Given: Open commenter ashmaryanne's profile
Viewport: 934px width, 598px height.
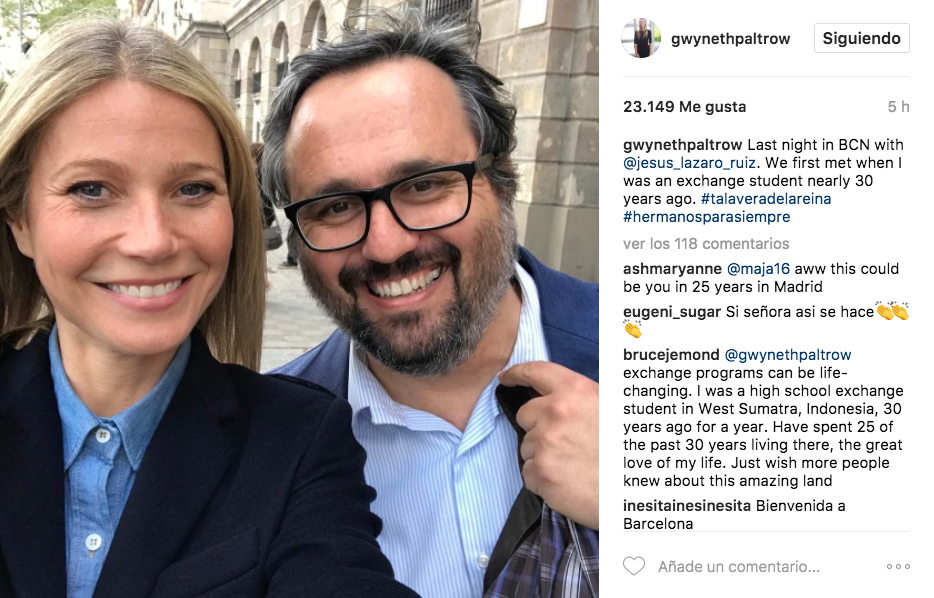Looking at the screenshot, I should pos(672,269).
